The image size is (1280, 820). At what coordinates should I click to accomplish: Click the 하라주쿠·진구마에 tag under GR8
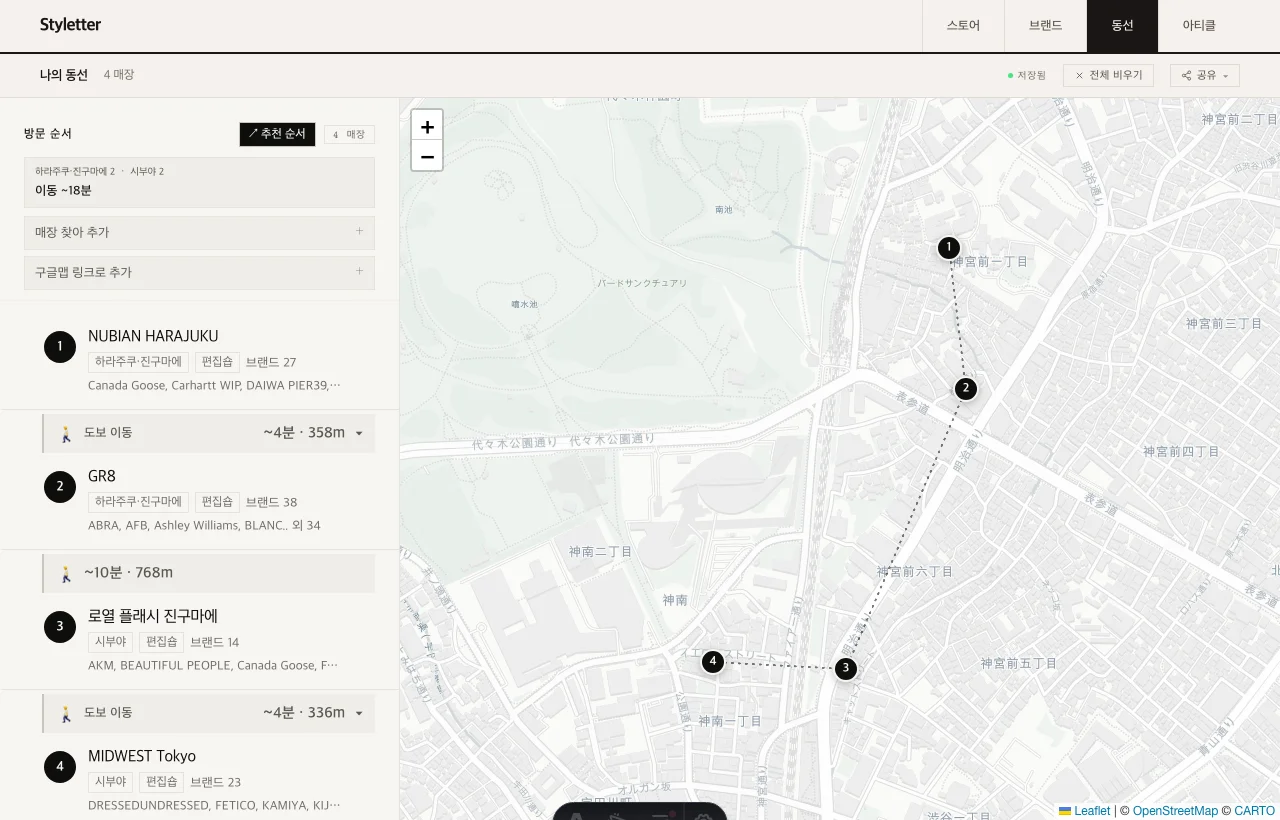[x=138, y=502]
